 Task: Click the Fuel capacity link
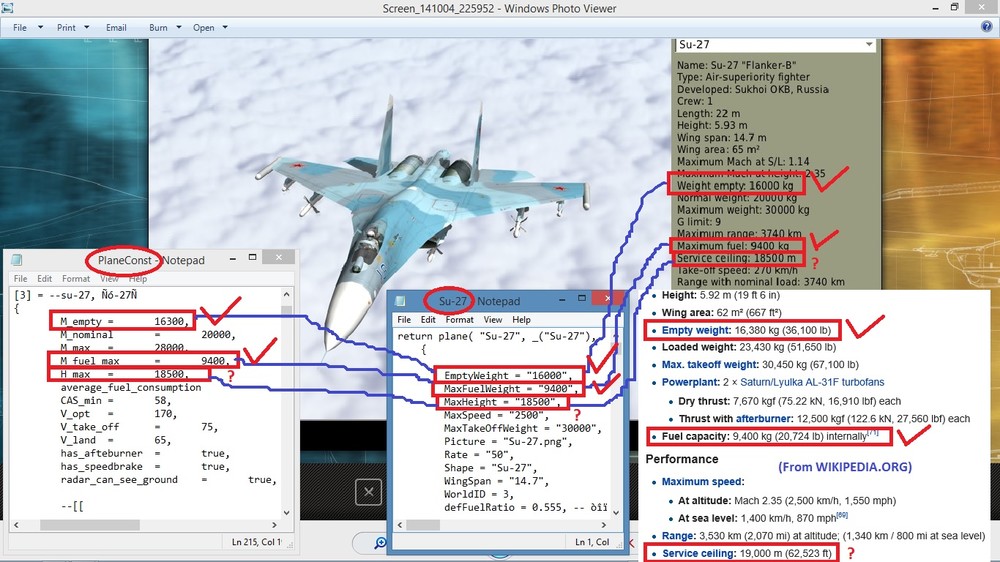(x=695, y=436)
